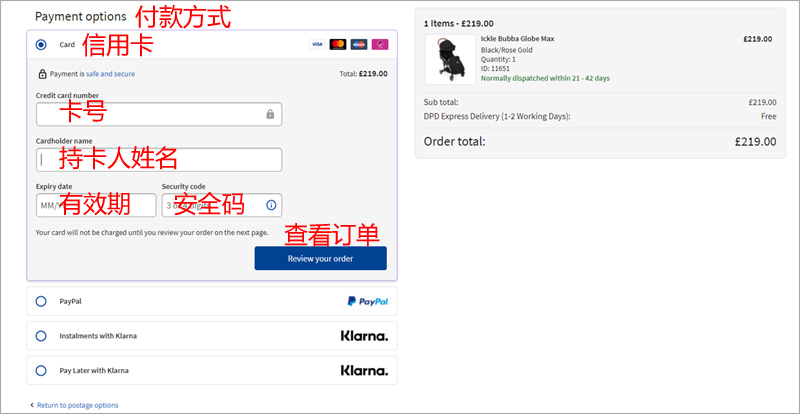
Task: Click the Maestro card icon
Action: (359, 44)
